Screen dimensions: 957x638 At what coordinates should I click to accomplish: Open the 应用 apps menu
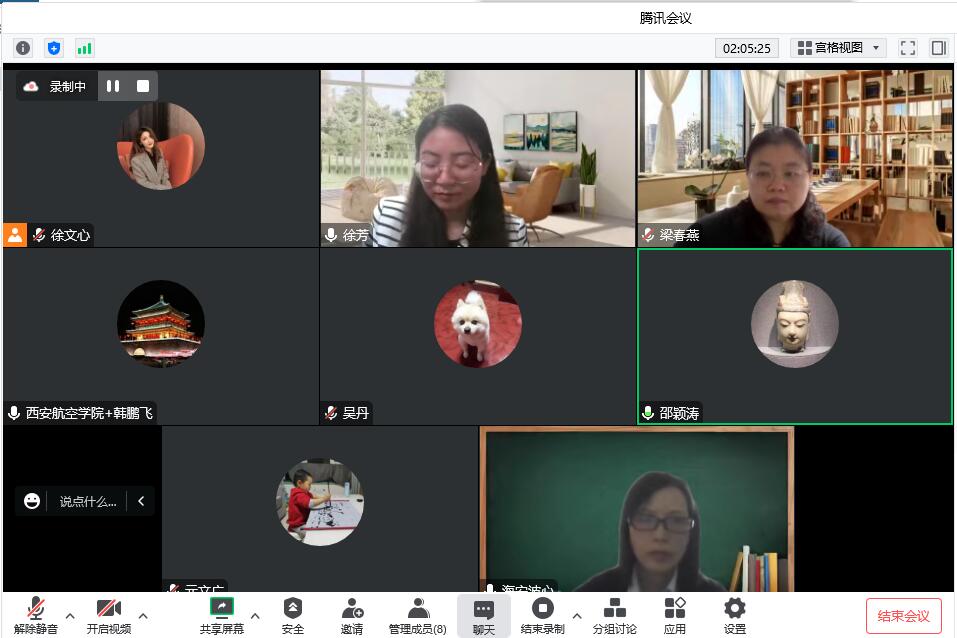[675, 614]
